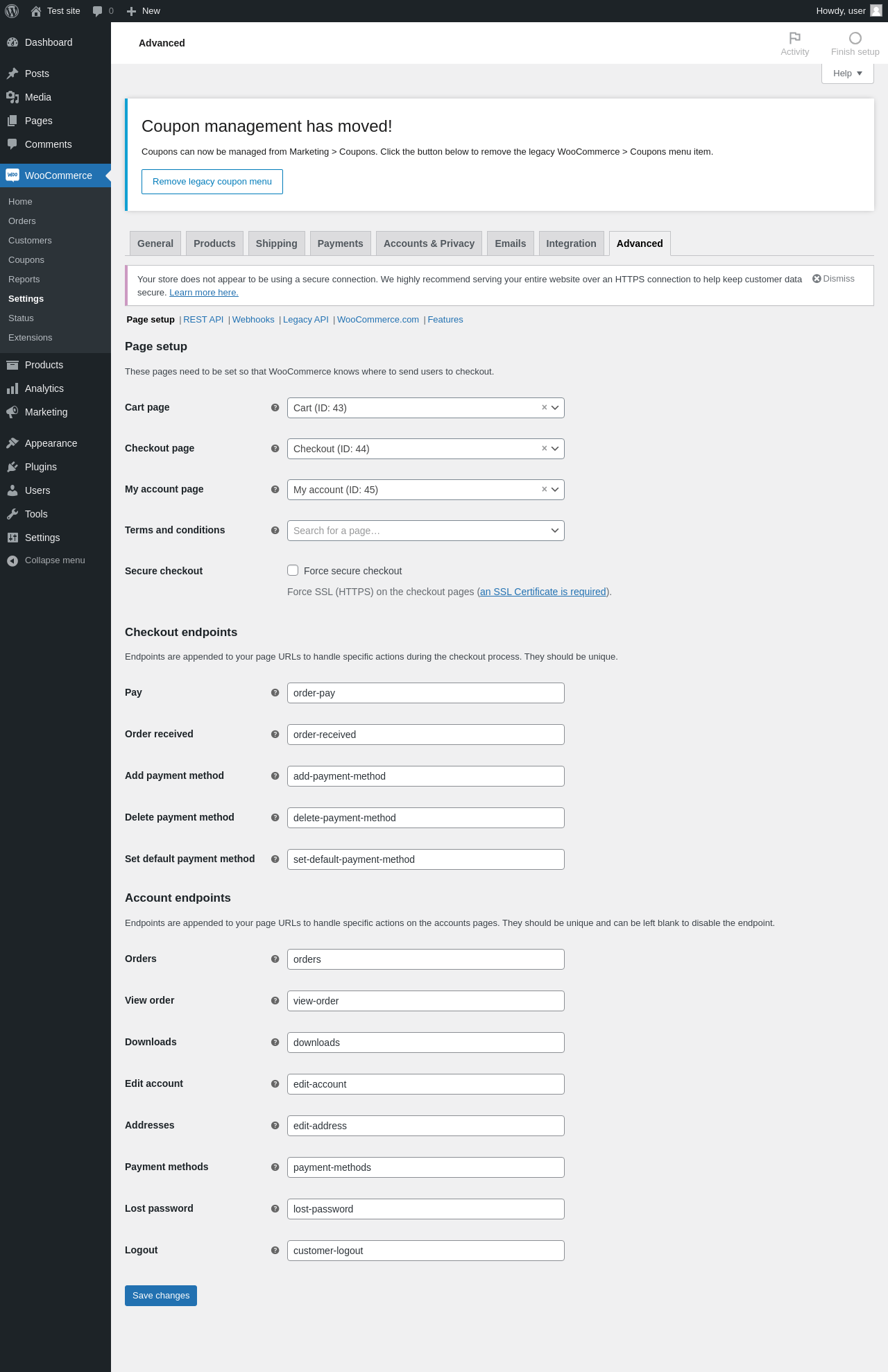Click the Finish setup circle icon

(855, 38)
